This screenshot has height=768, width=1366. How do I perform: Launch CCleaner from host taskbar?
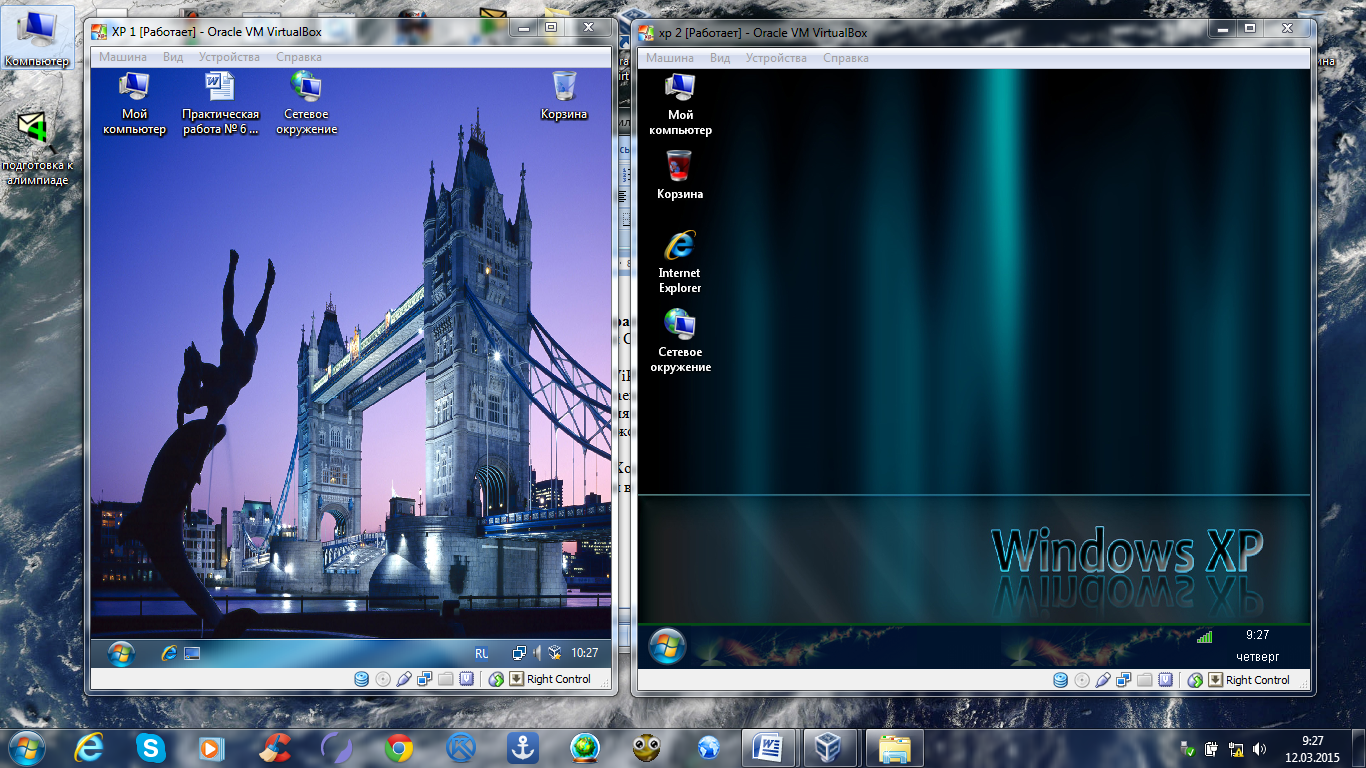pyautogui.click(x=275, y=747)
